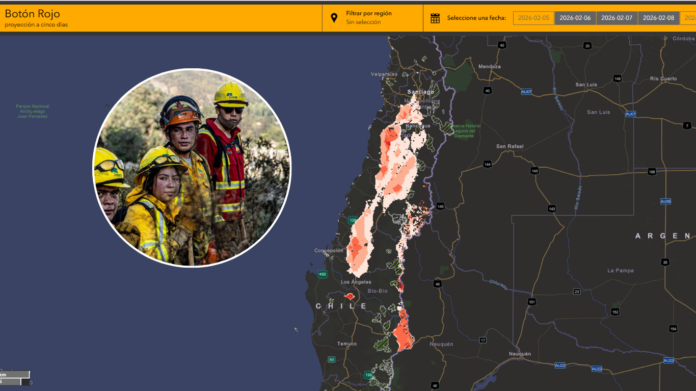Click route 188 shield on the map

point(652,172)
